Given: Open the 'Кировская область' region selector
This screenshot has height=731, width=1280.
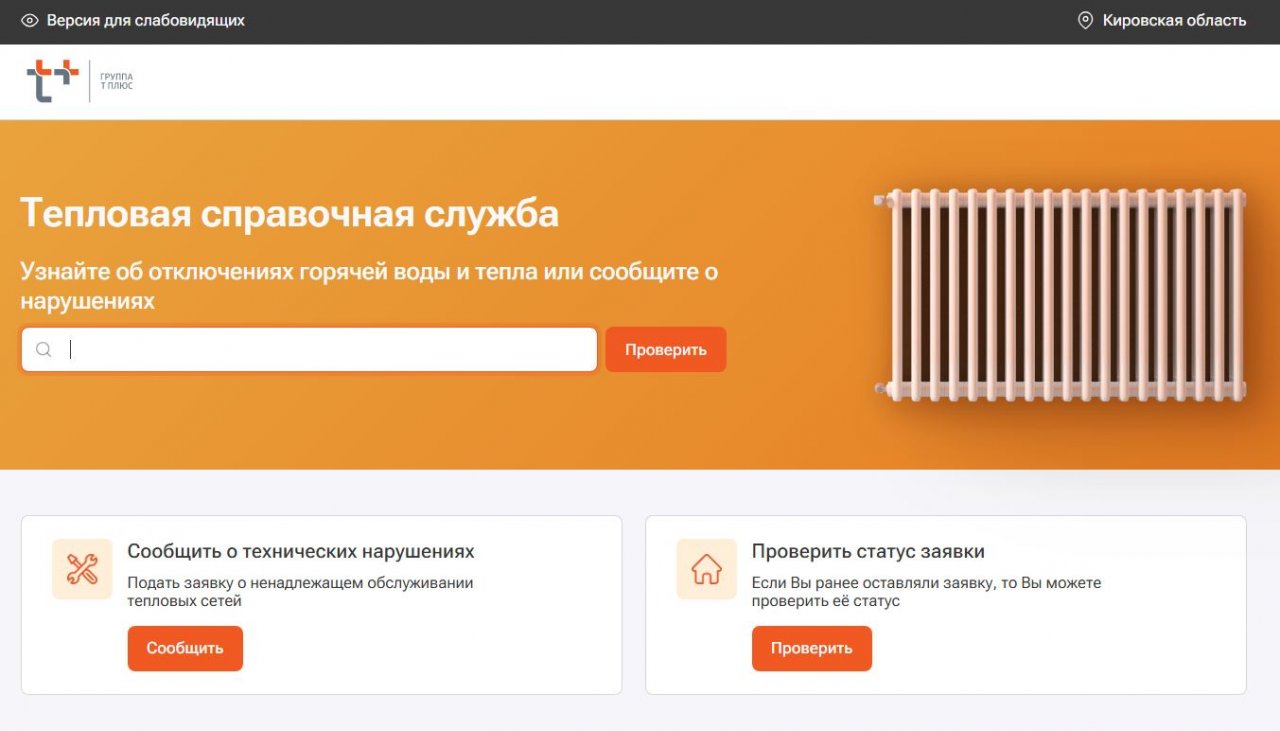Looking at the screenshot, I should coord(1174,21).
